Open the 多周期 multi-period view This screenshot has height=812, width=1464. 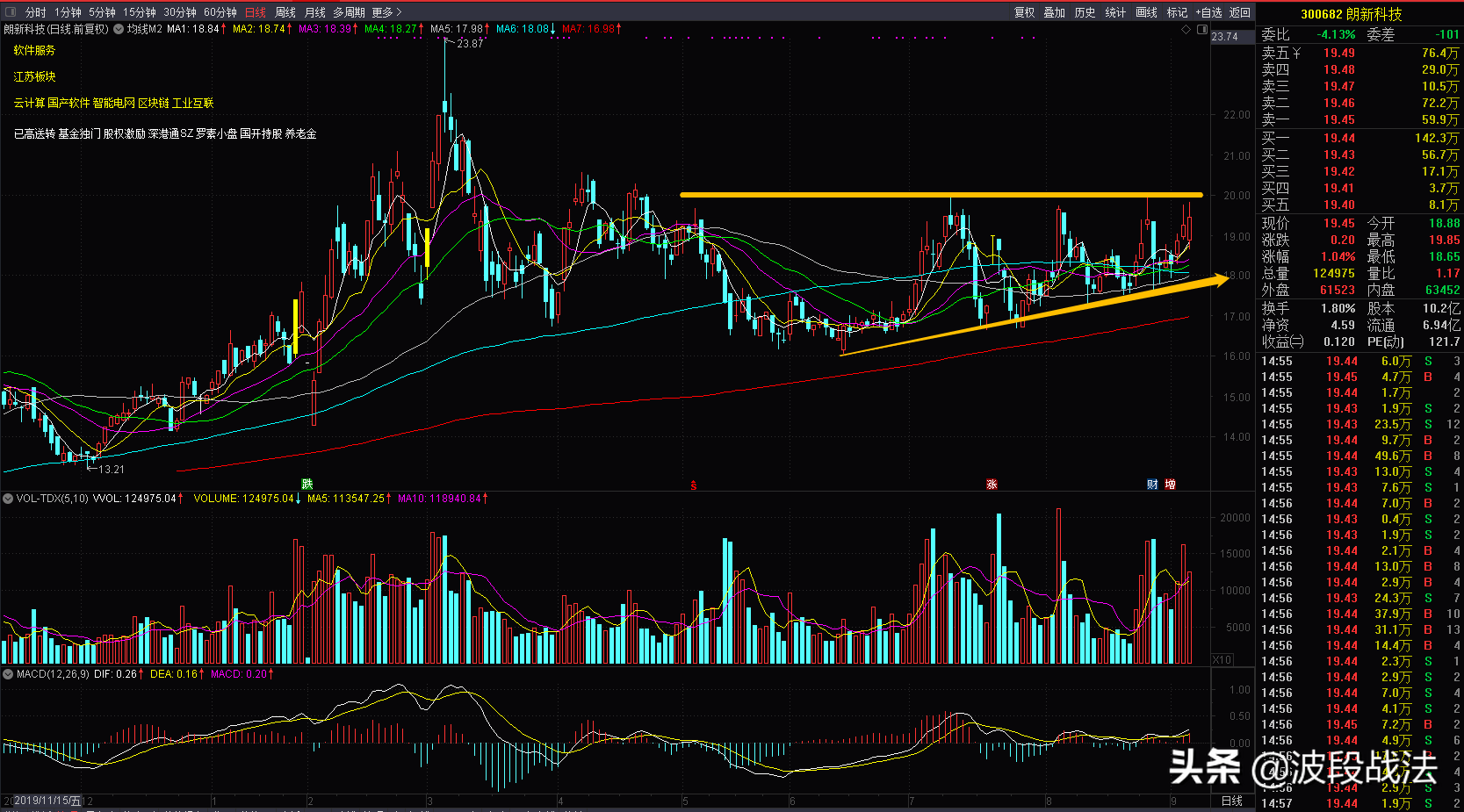(349, 12)
